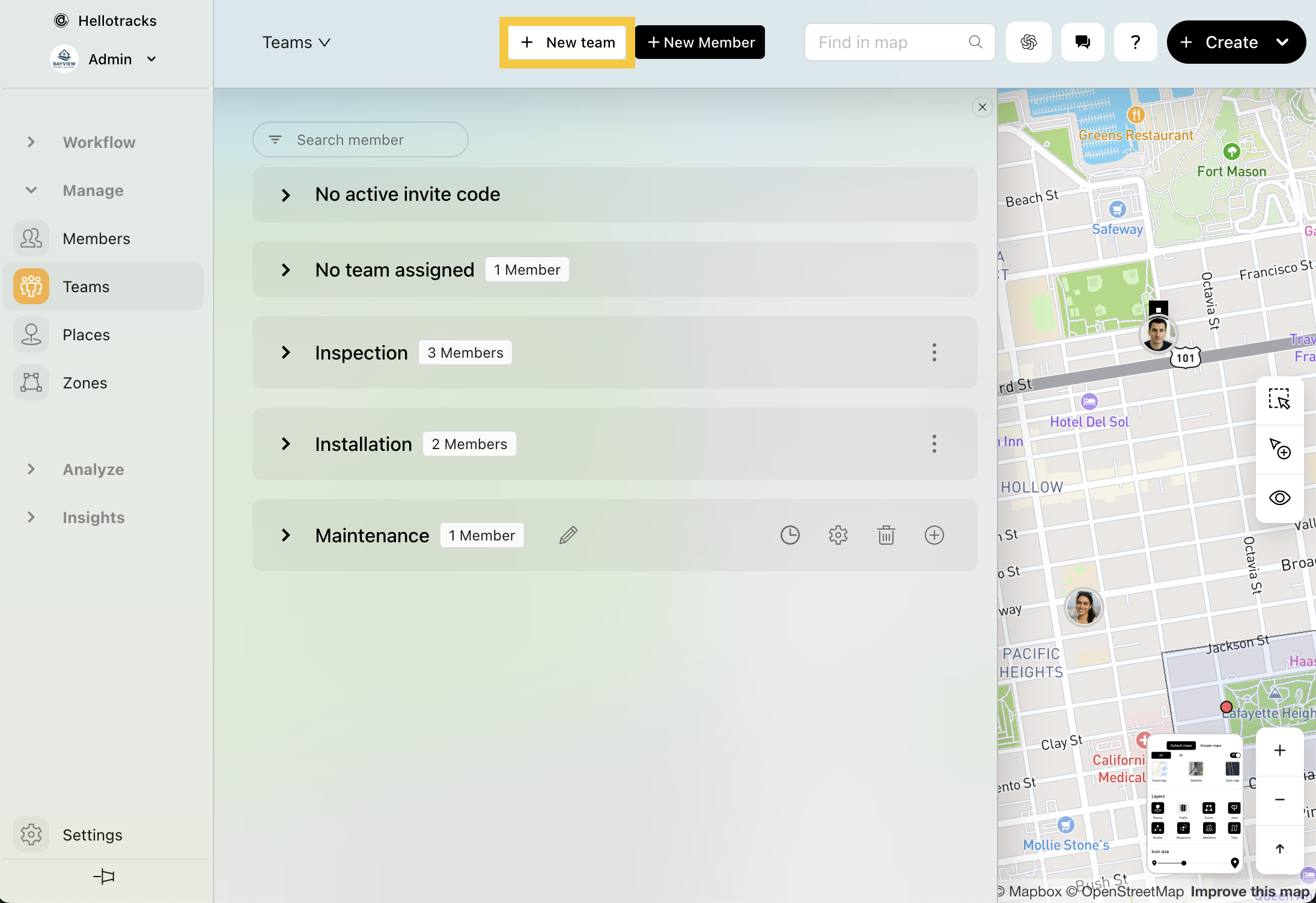
Task: Expand the Workflow sidebar section
Action: click(x=31, y=142)
